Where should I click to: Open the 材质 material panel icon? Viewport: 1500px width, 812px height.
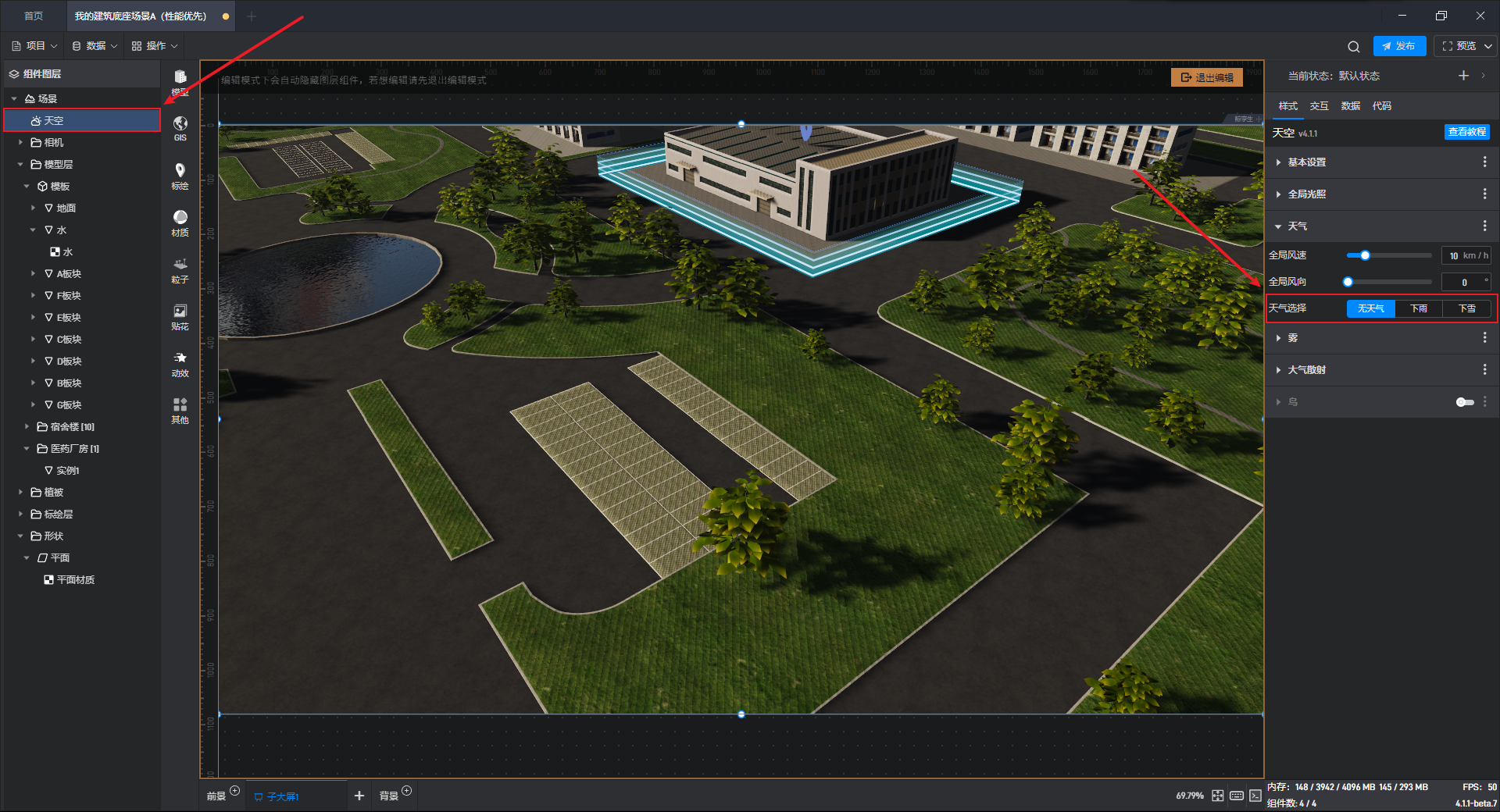tap(180, 222)
